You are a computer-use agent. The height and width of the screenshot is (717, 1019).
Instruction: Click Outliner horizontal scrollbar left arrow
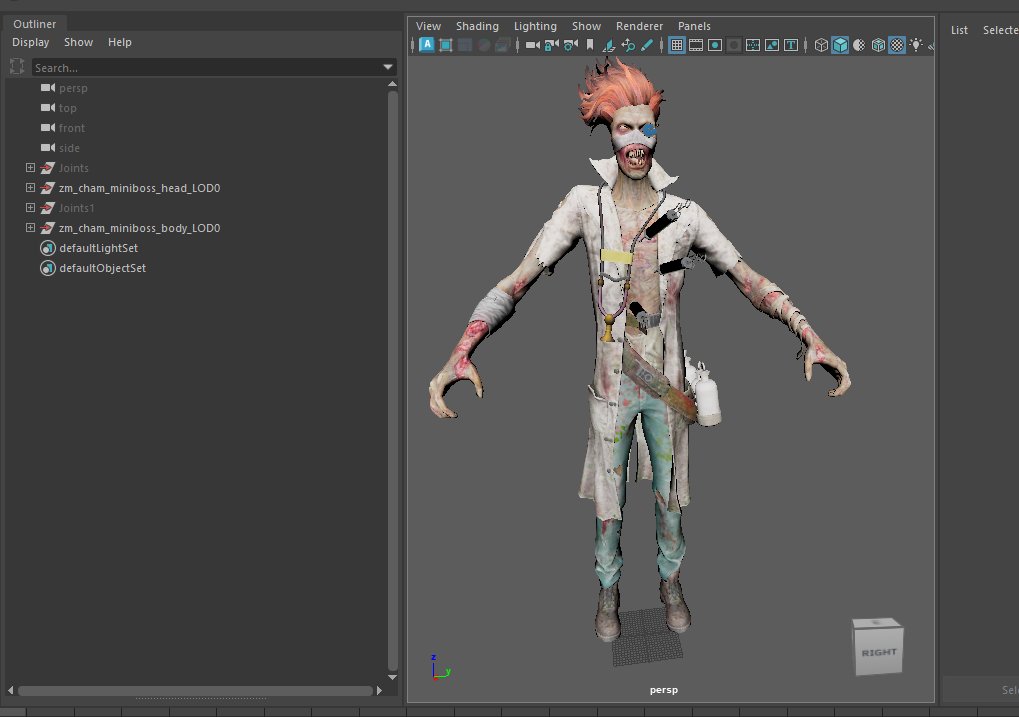click(10, 690)
